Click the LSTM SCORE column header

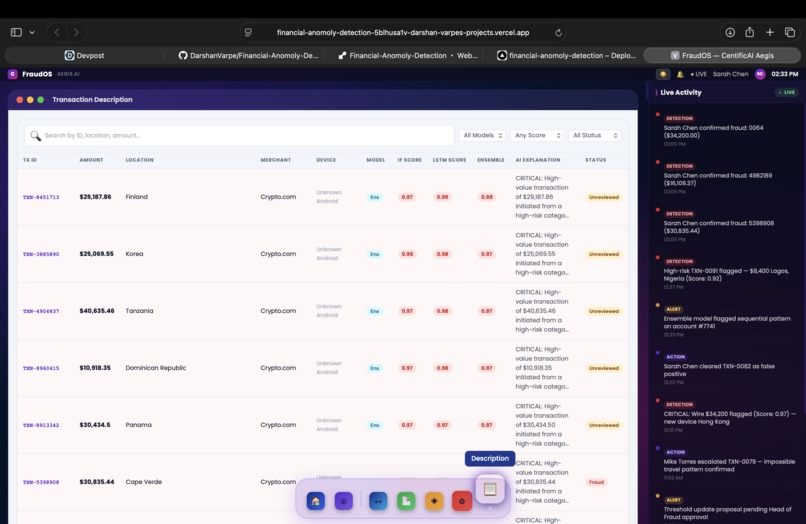point(449,160)
